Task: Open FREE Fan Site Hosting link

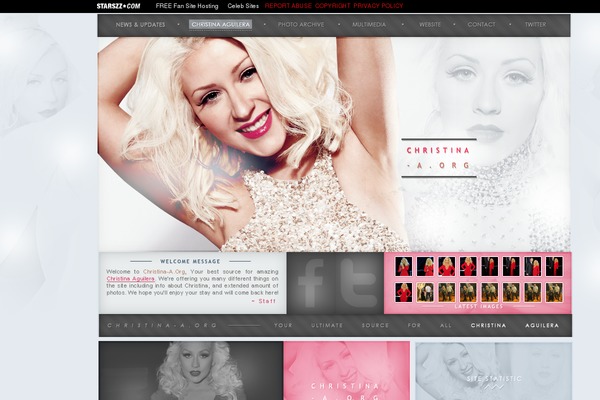Action: click(187, 6)
